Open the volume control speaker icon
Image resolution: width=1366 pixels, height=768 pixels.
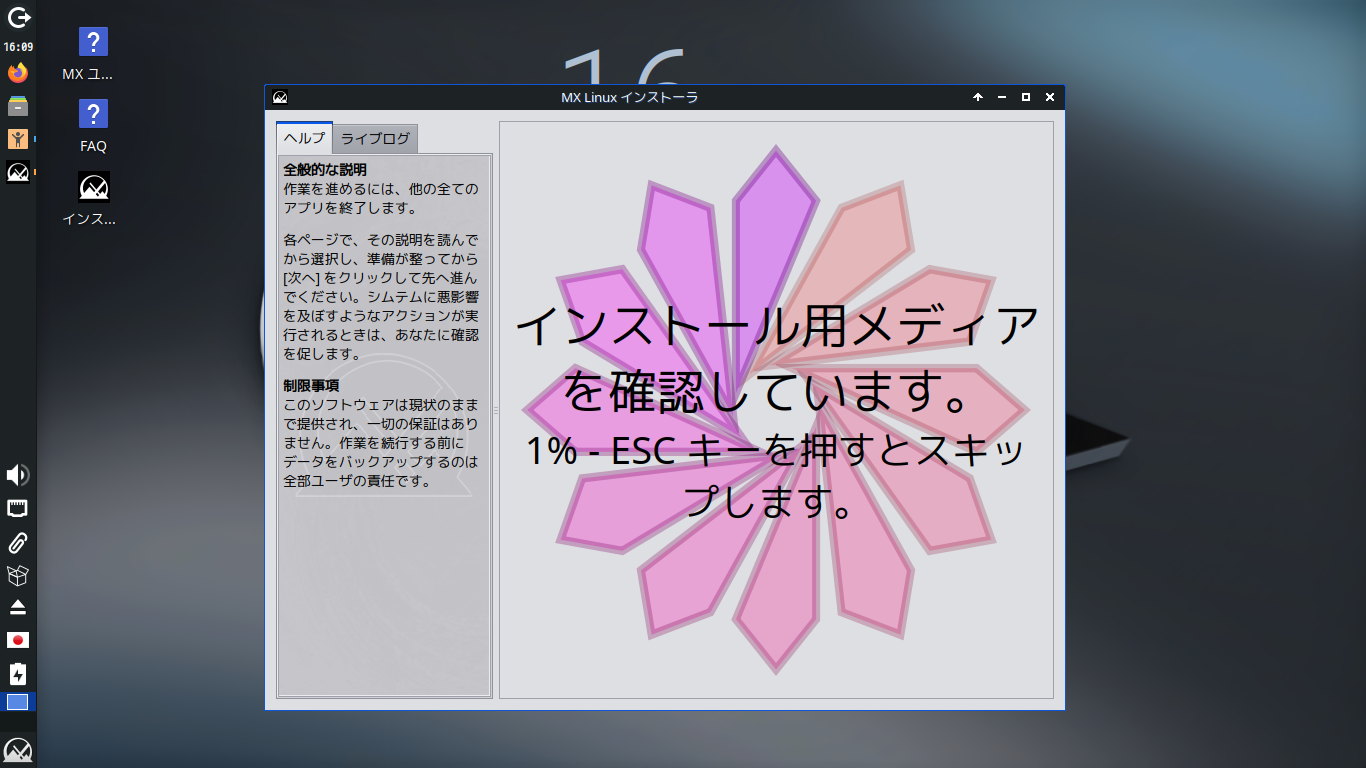click(x=18, y=475)
